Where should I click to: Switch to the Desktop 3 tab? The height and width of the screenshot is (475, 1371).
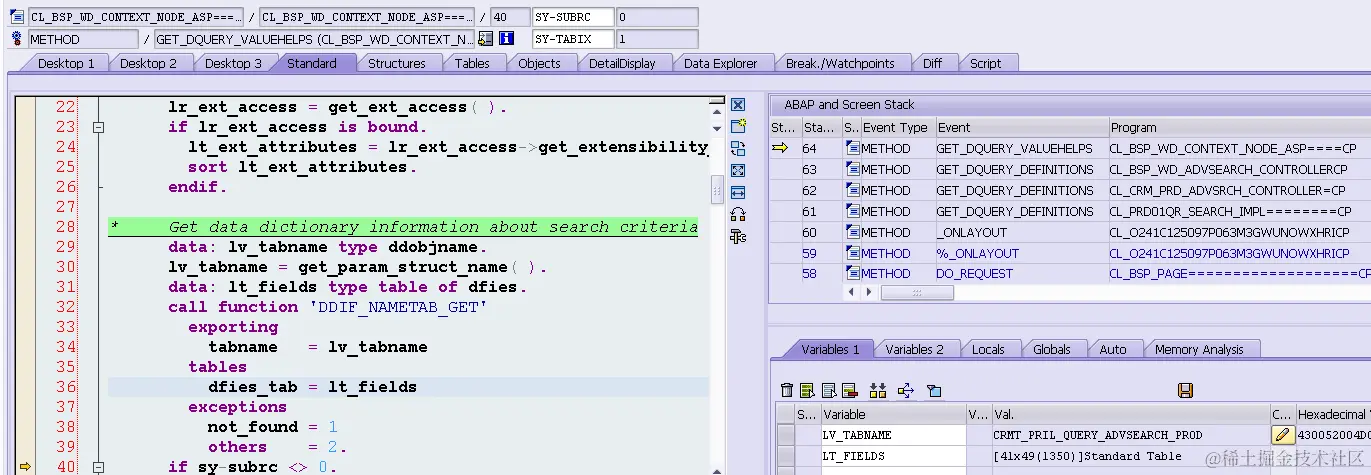click(x=234, y=63)
